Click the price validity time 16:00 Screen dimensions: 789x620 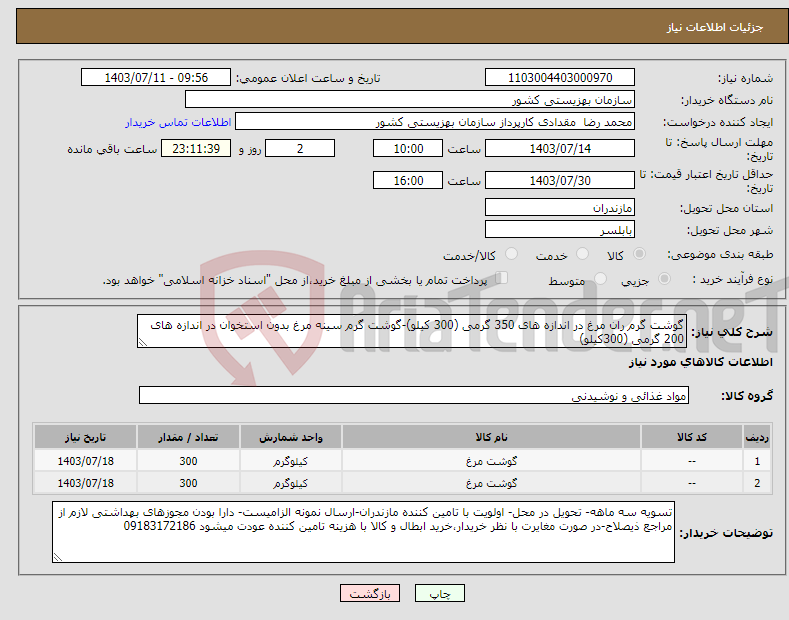pyautogui.click(x=408, y=180)
